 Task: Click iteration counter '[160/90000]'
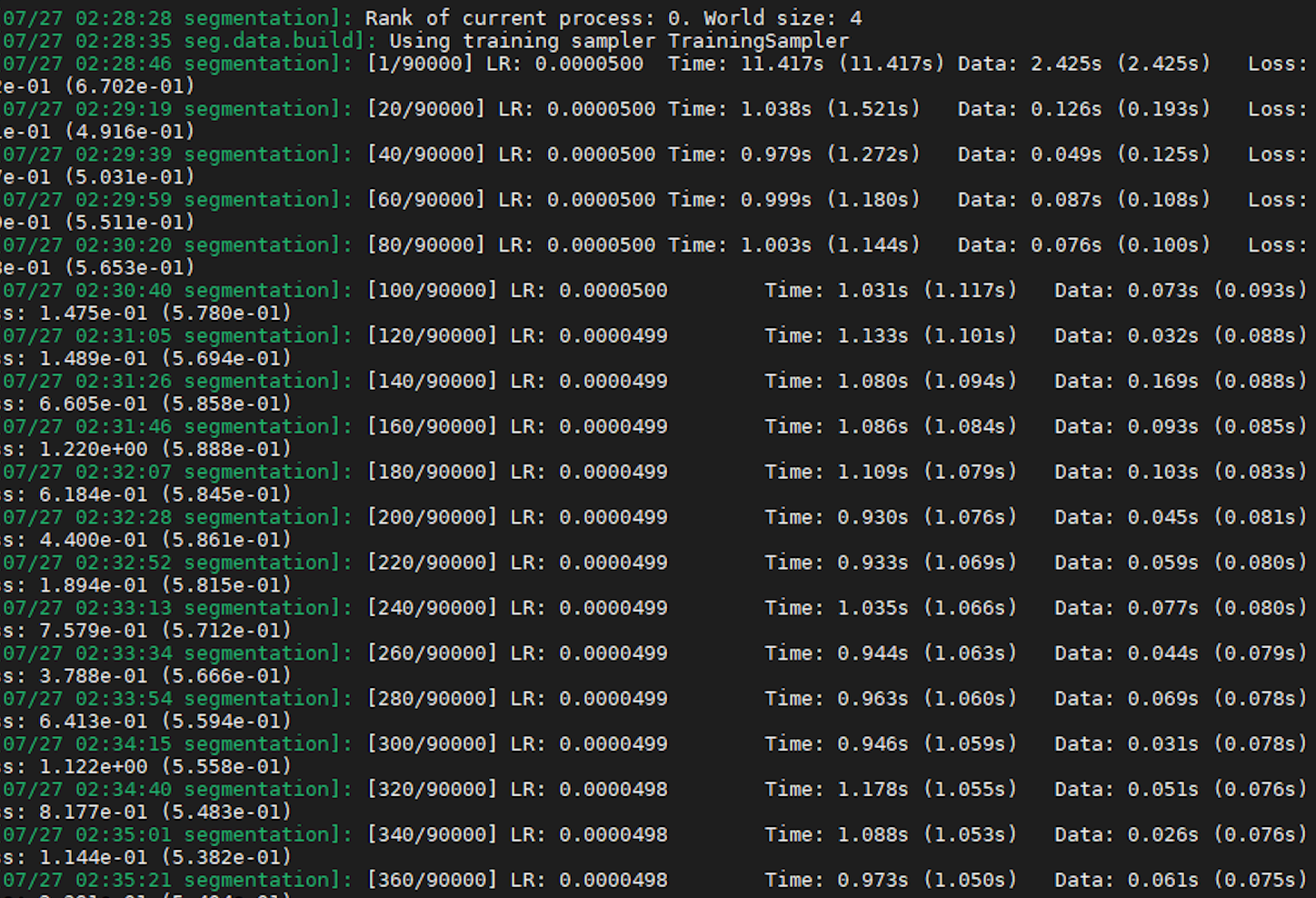pos(432,427)
